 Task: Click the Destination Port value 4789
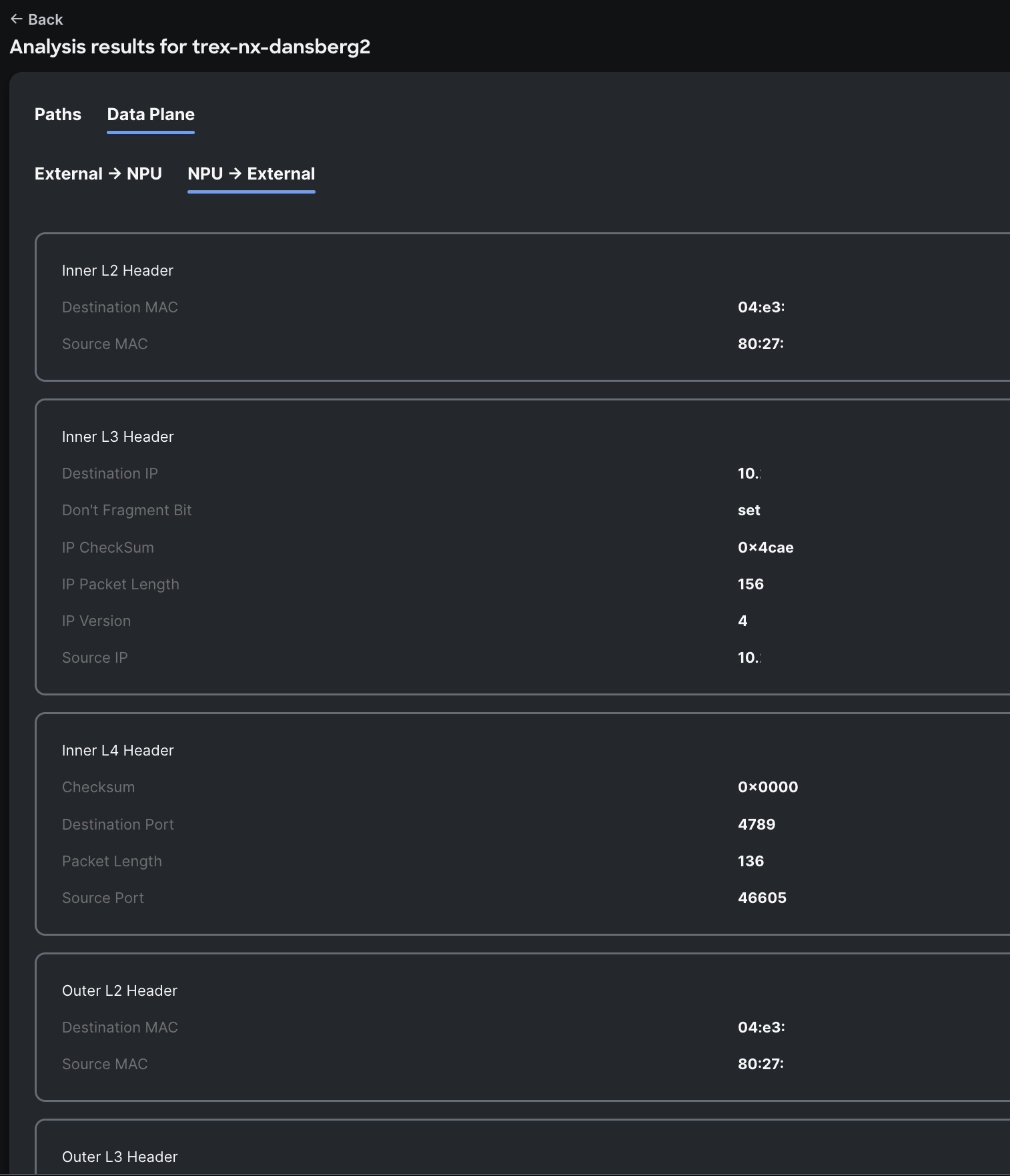tap(756, 824)
